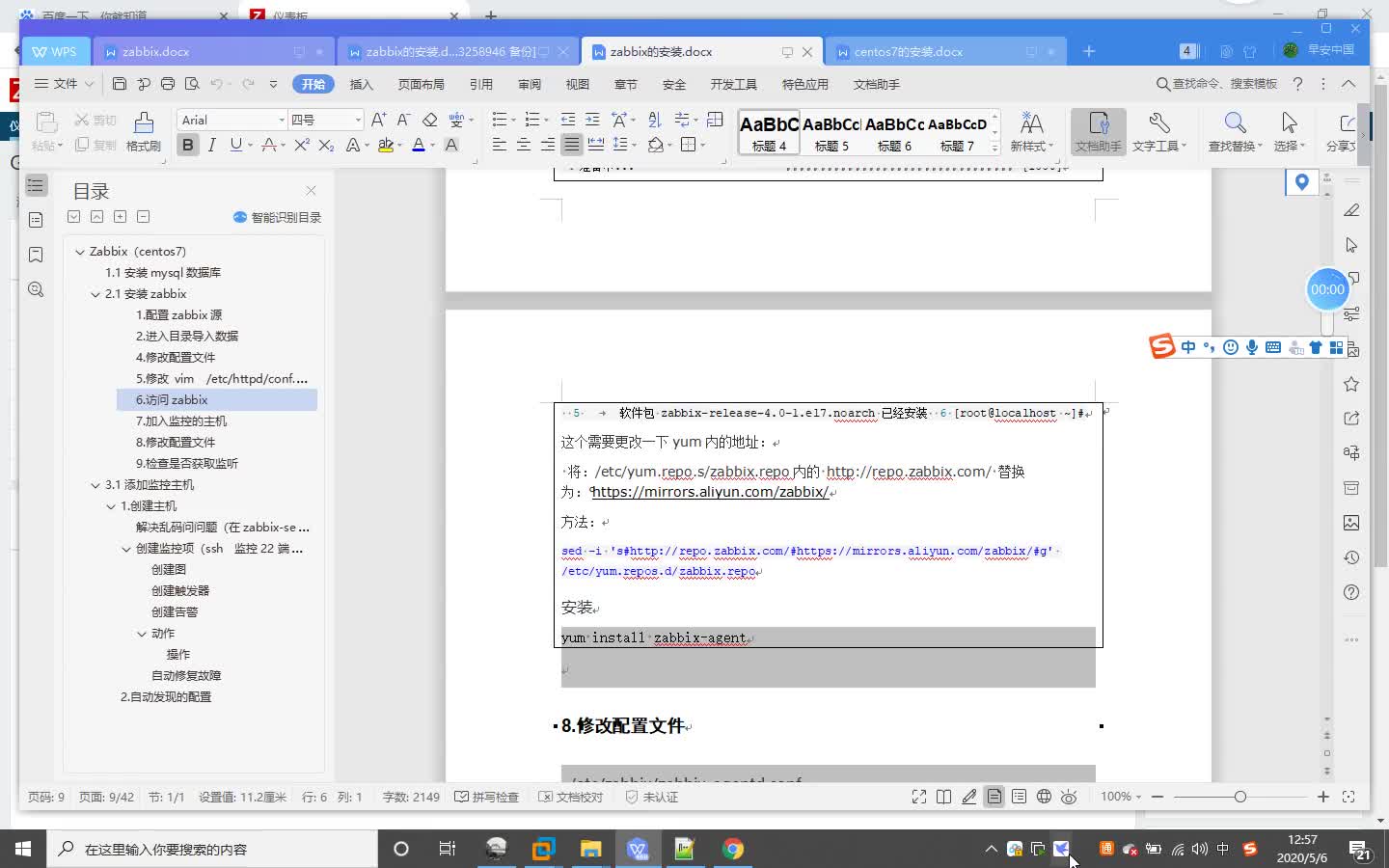Click the smart TOC recognition (智能识别目录) button
Screen dimensions: 1389x868
tap(278, 217)
